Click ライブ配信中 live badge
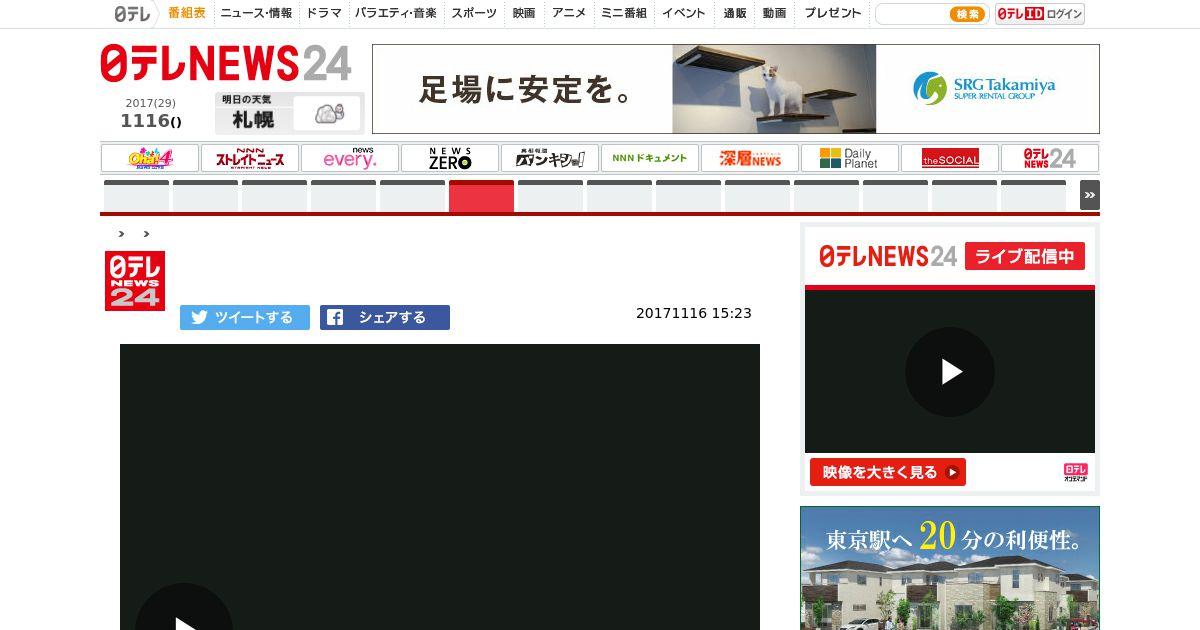This screenshot has height=630, width=1200. [x=1025, y=256]
